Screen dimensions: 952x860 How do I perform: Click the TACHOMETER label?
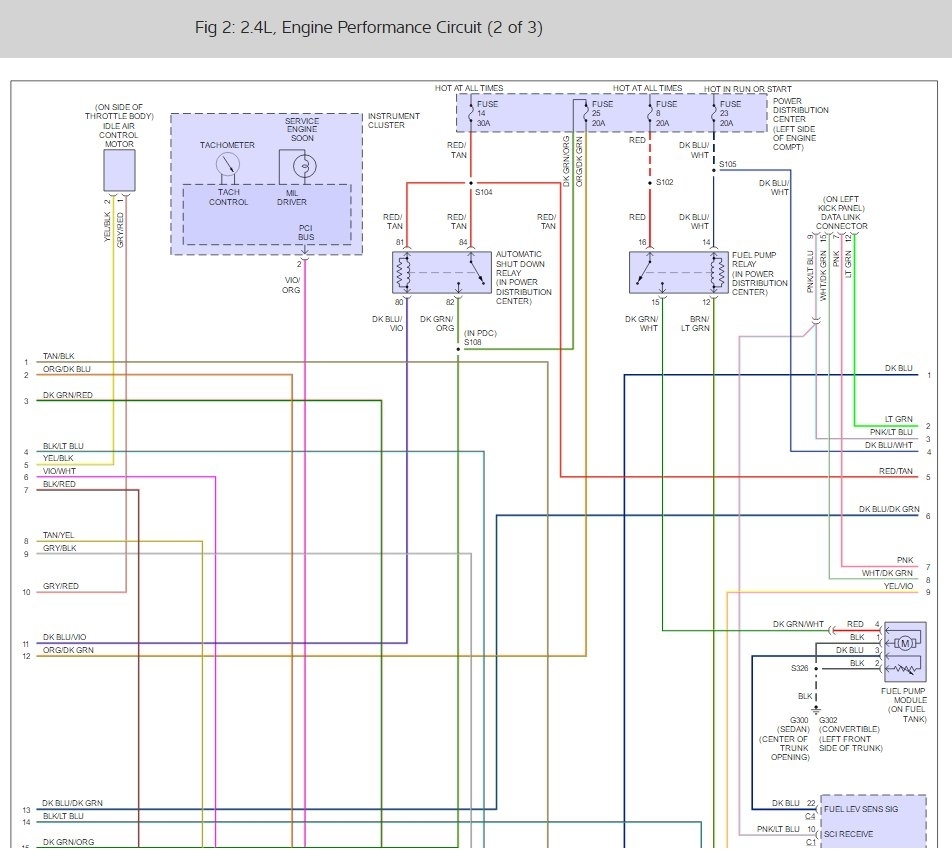point(227,145)
